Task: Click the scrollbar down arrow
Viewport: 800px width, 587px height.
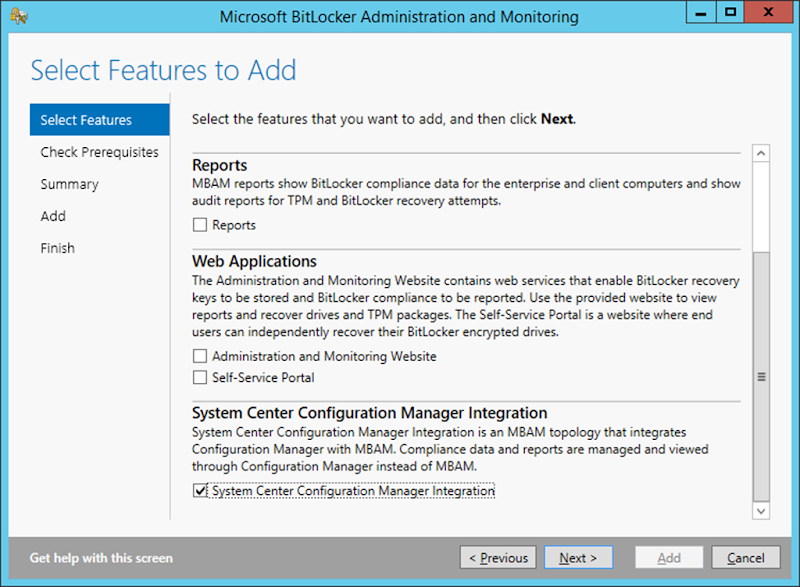Action: (761, 511)
